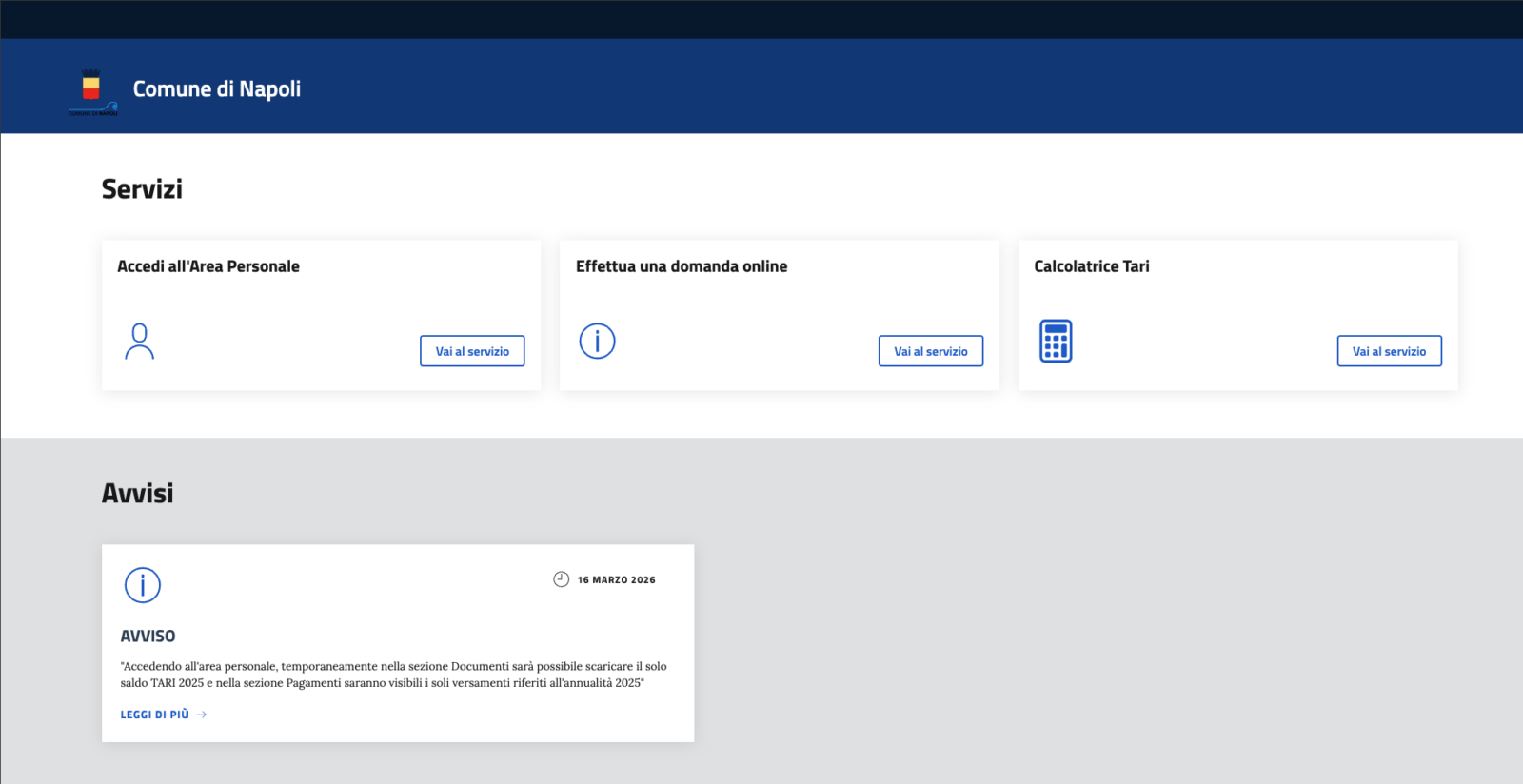Follow the 'LEGGI DI PIÙ' link
Screen dimensions: 1523x784
click(154, 715)
